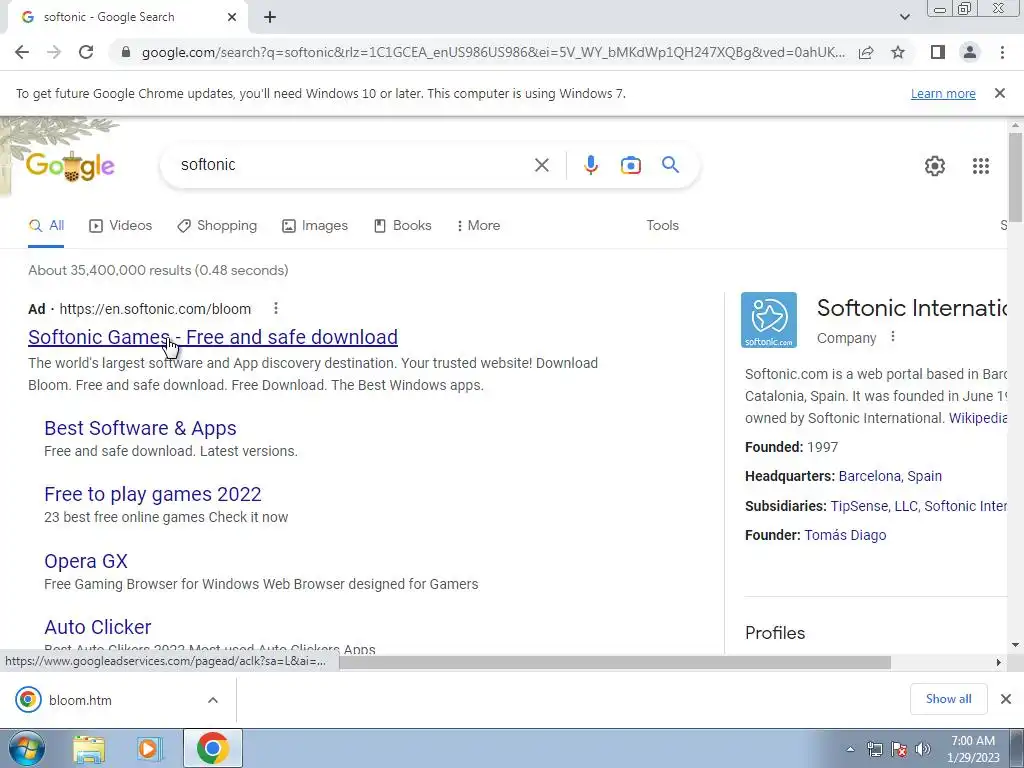
Task: Follow the Wikipedia link
Action: click(977, 418)
